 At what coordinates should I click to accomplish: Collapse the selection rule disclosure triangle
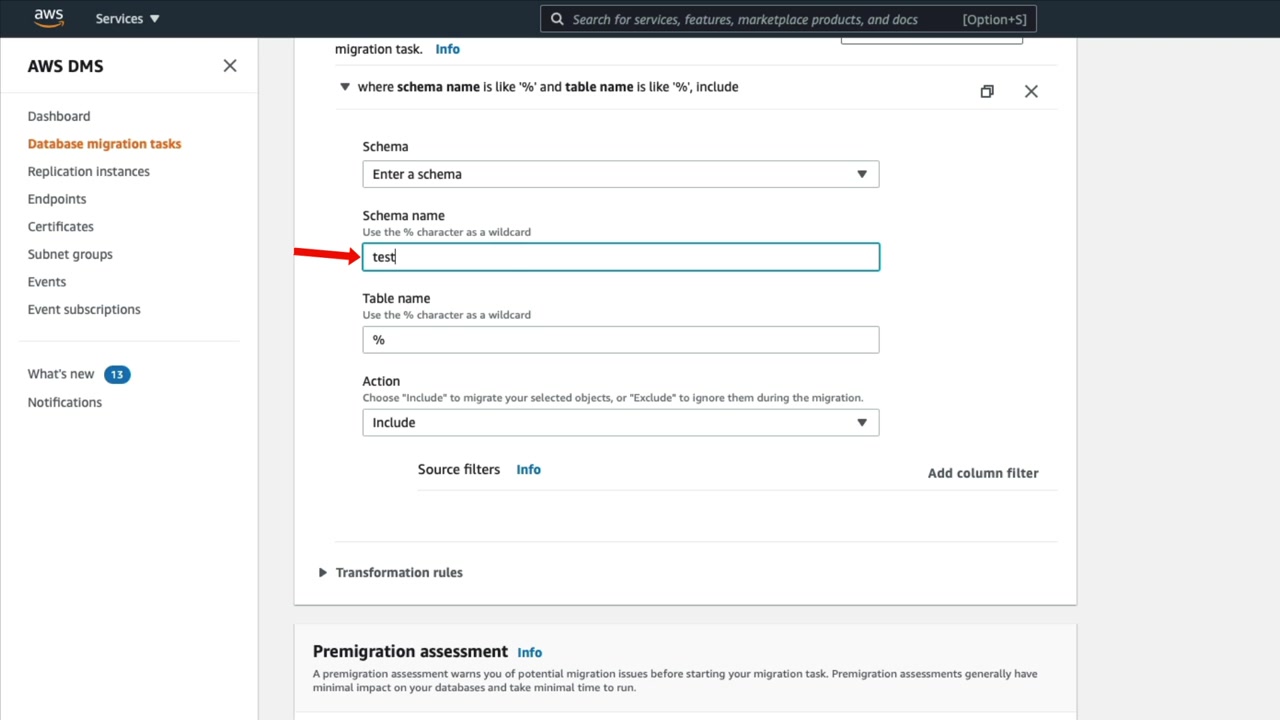(345, 87)
